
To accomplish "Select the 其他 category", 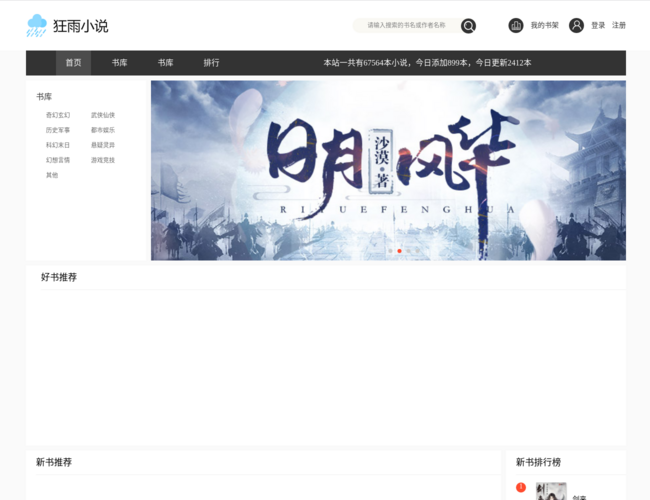I will tap(52, 175).
